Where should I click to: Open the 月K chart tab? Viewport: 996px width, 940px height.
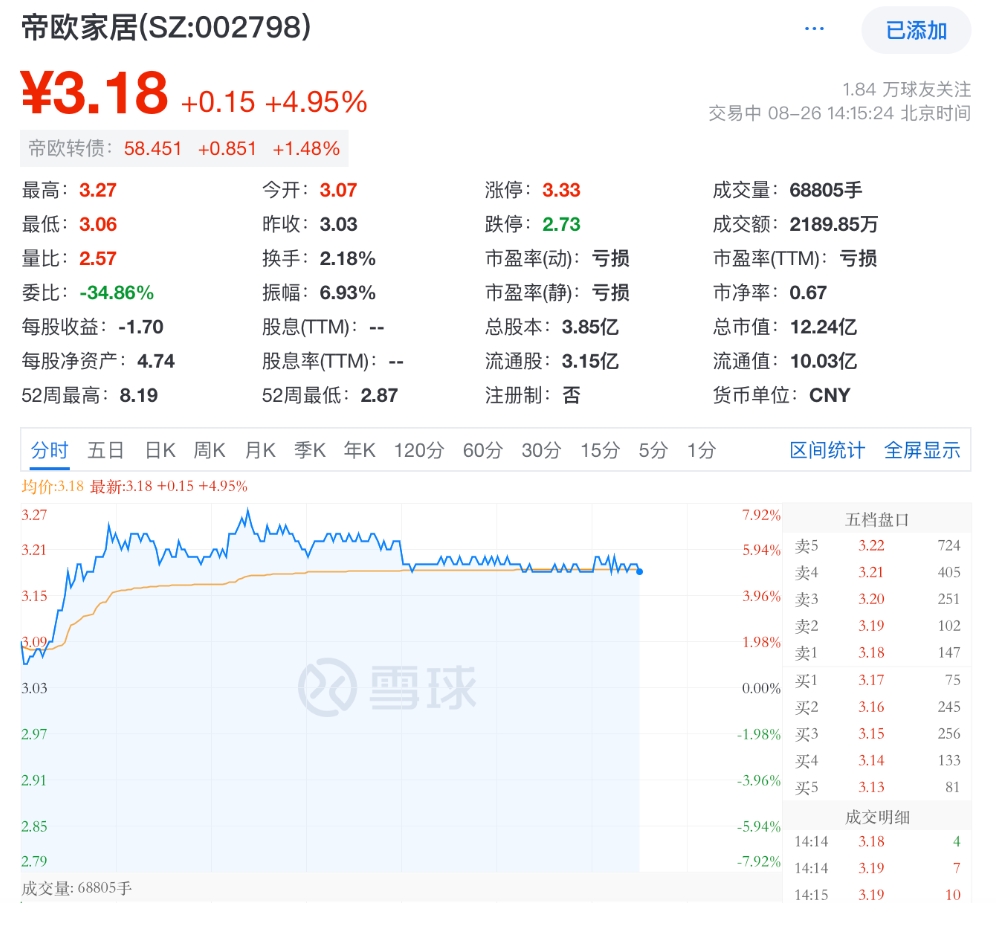tap(260, 450)
